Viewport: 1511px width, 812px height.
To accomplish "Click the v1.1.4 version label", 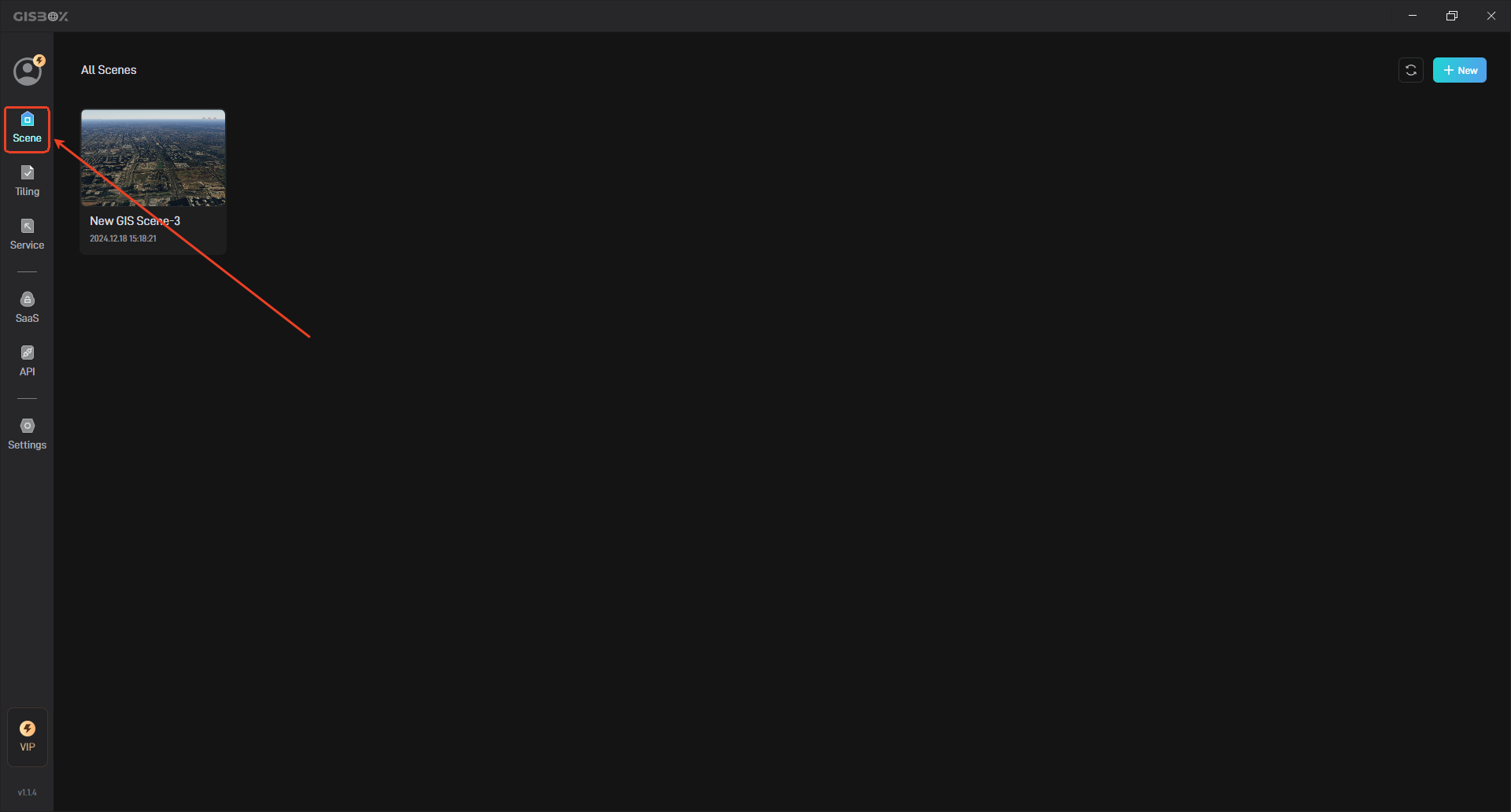I will click(x=28, y=792).
